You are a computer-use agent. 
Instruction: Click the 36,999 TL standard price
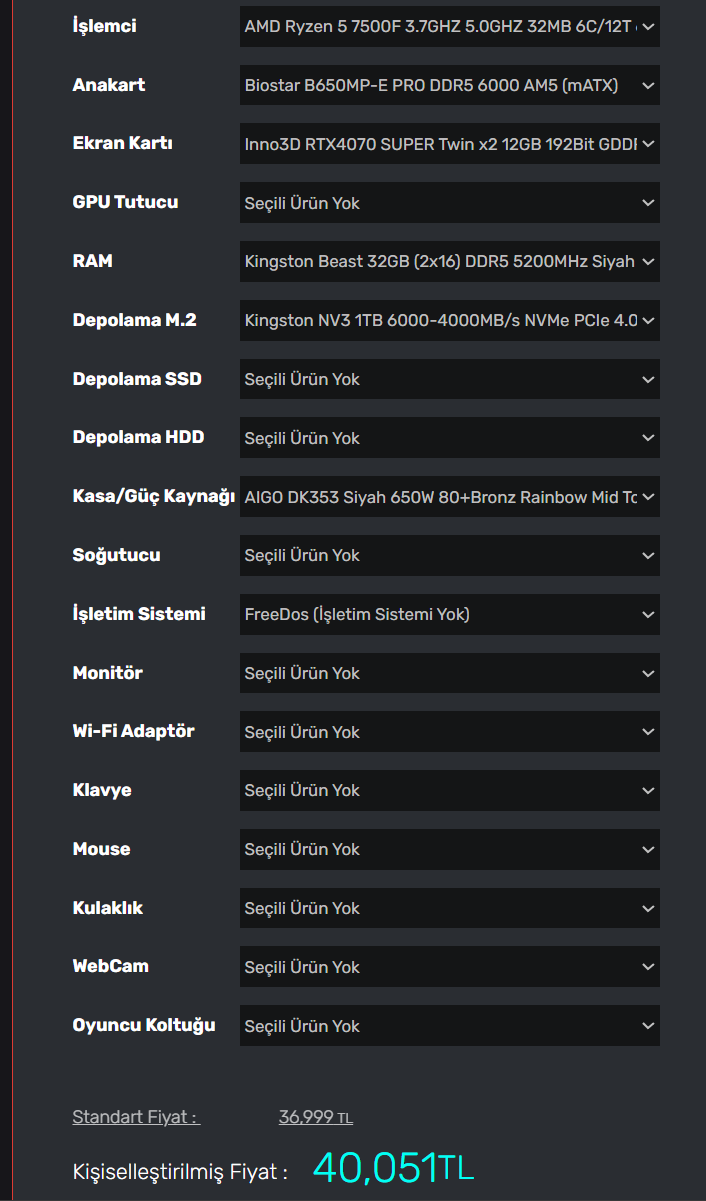click(315, 1117)
